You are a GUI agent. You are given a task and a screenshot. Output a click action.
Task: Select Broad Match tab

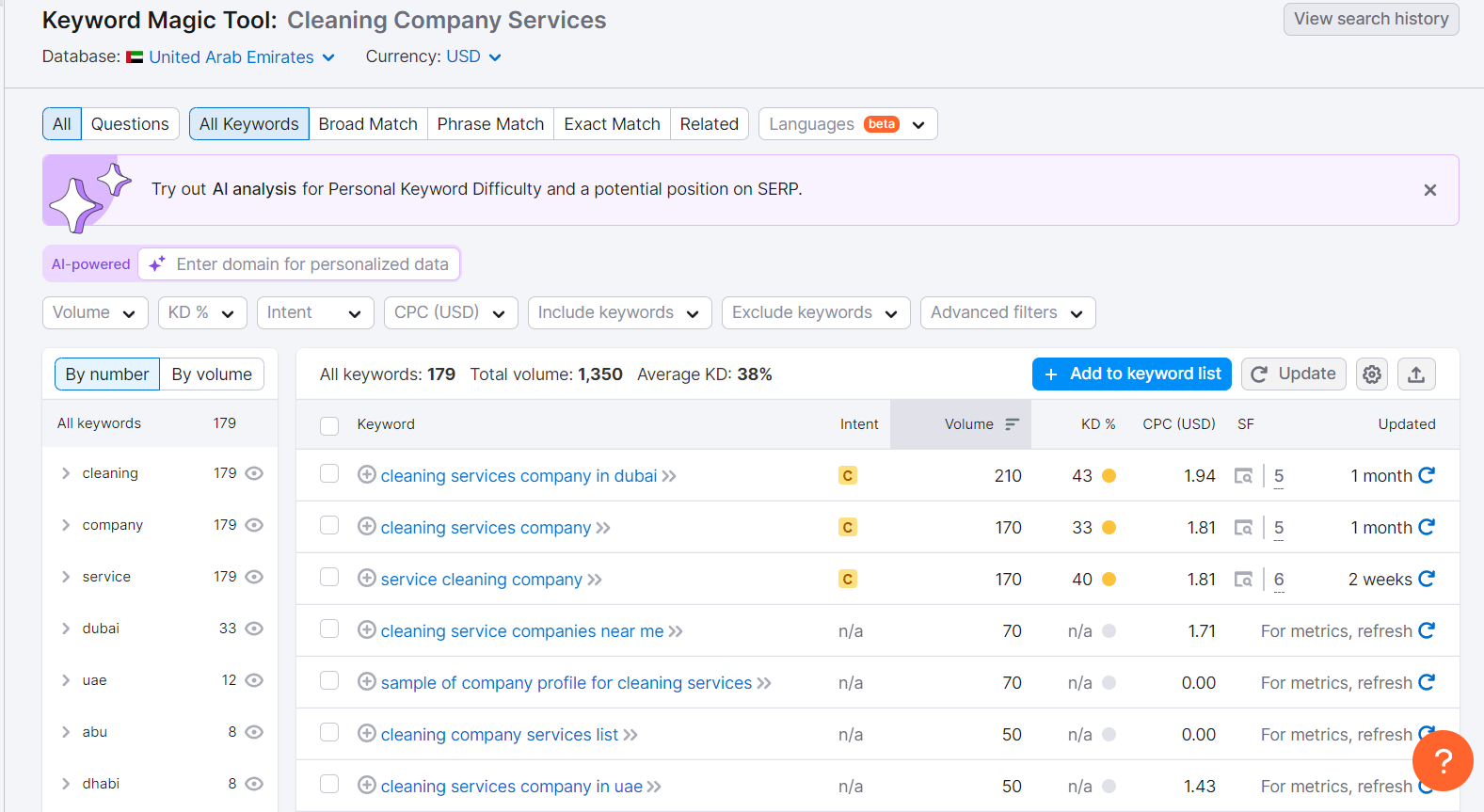pyautogui.click(x=368, y=124)
